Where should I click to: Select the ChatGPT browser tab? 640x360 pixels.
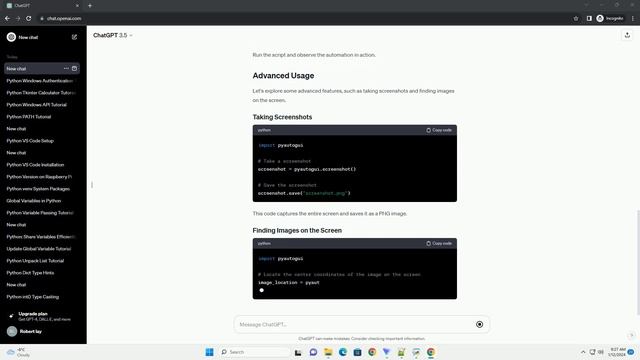click(x=41, y=6)
